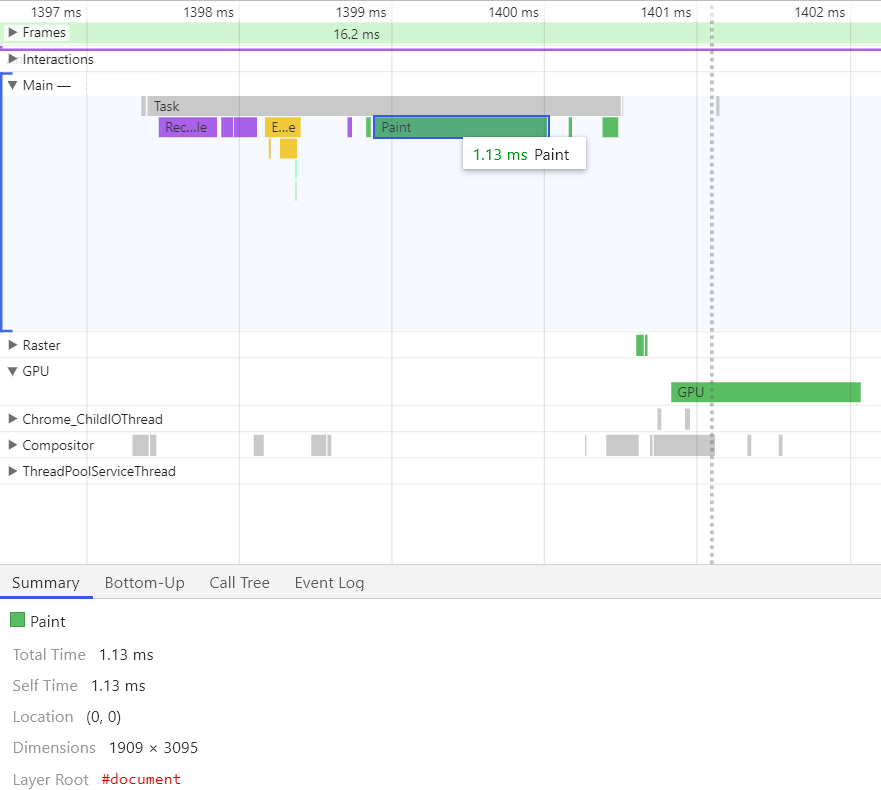Expand the Compositor track

[x=12, y=445]
